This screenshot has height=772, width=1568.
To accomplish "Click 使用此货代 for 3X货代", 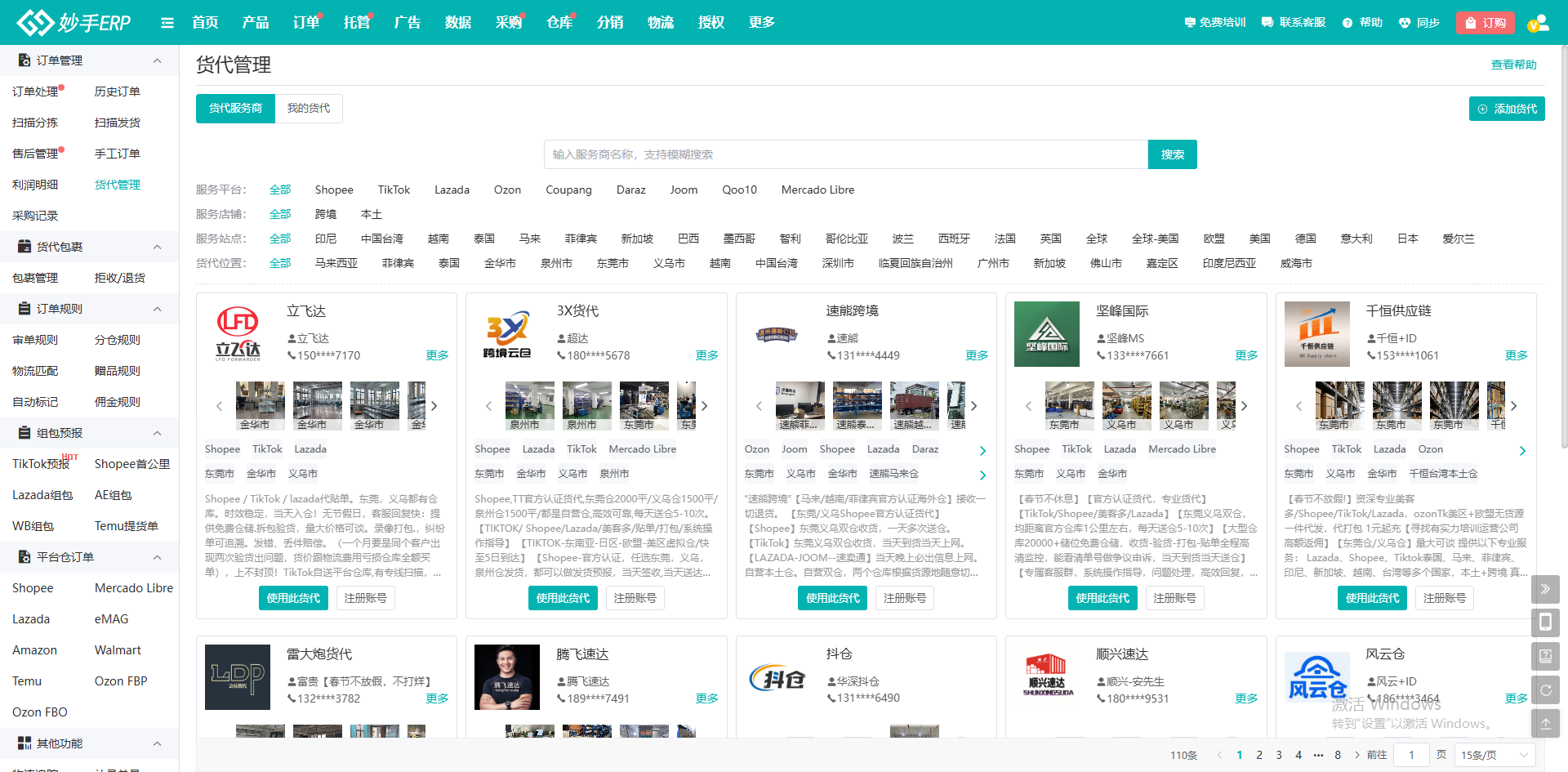I will [x=563, y=598].
